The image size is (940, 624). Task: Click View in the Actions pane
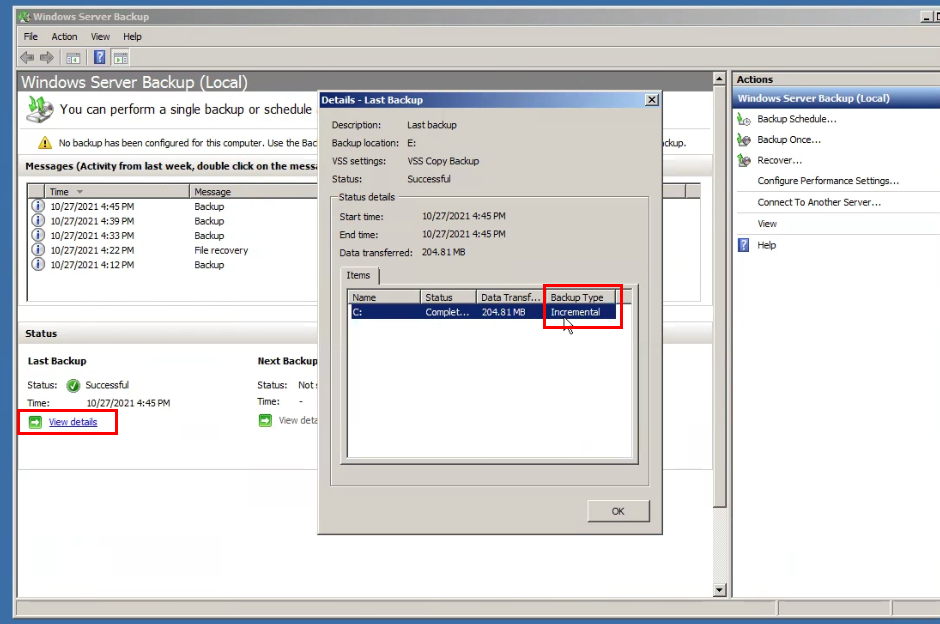pyautogui.click(x=767, y=224)
